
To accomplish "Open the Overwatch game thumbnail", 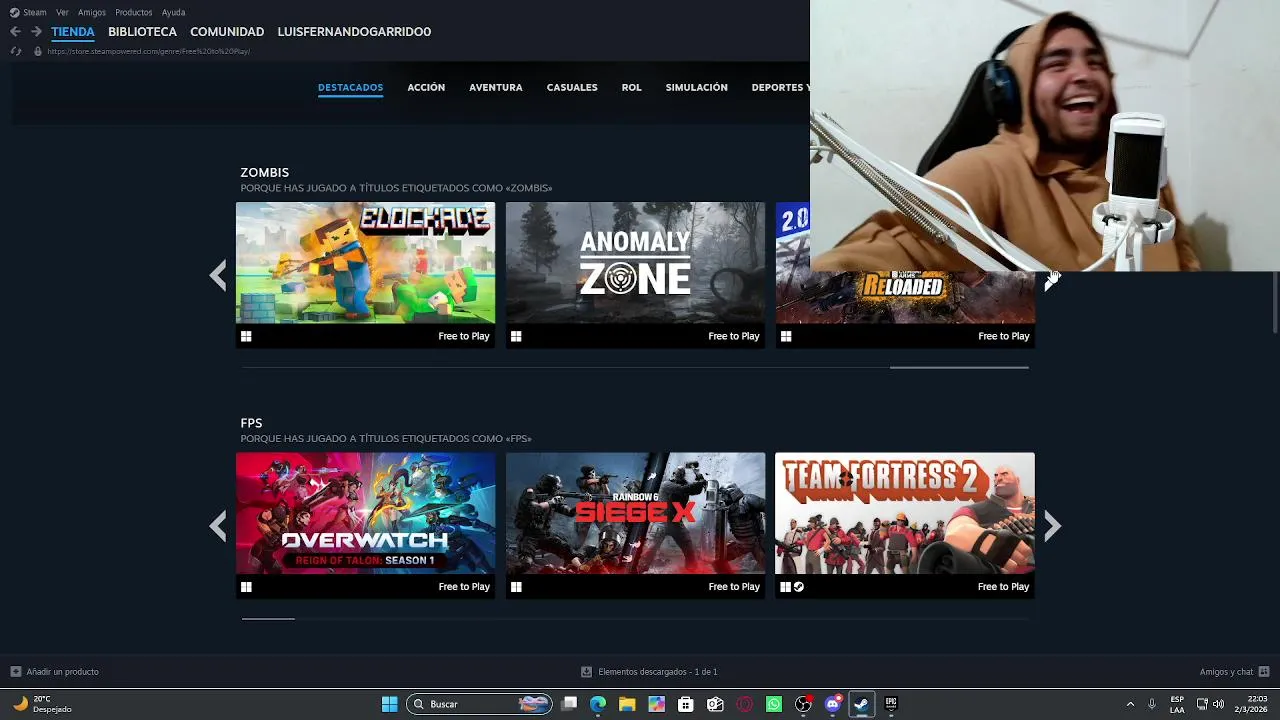I will pyautogui.click(x=365, y=513).
